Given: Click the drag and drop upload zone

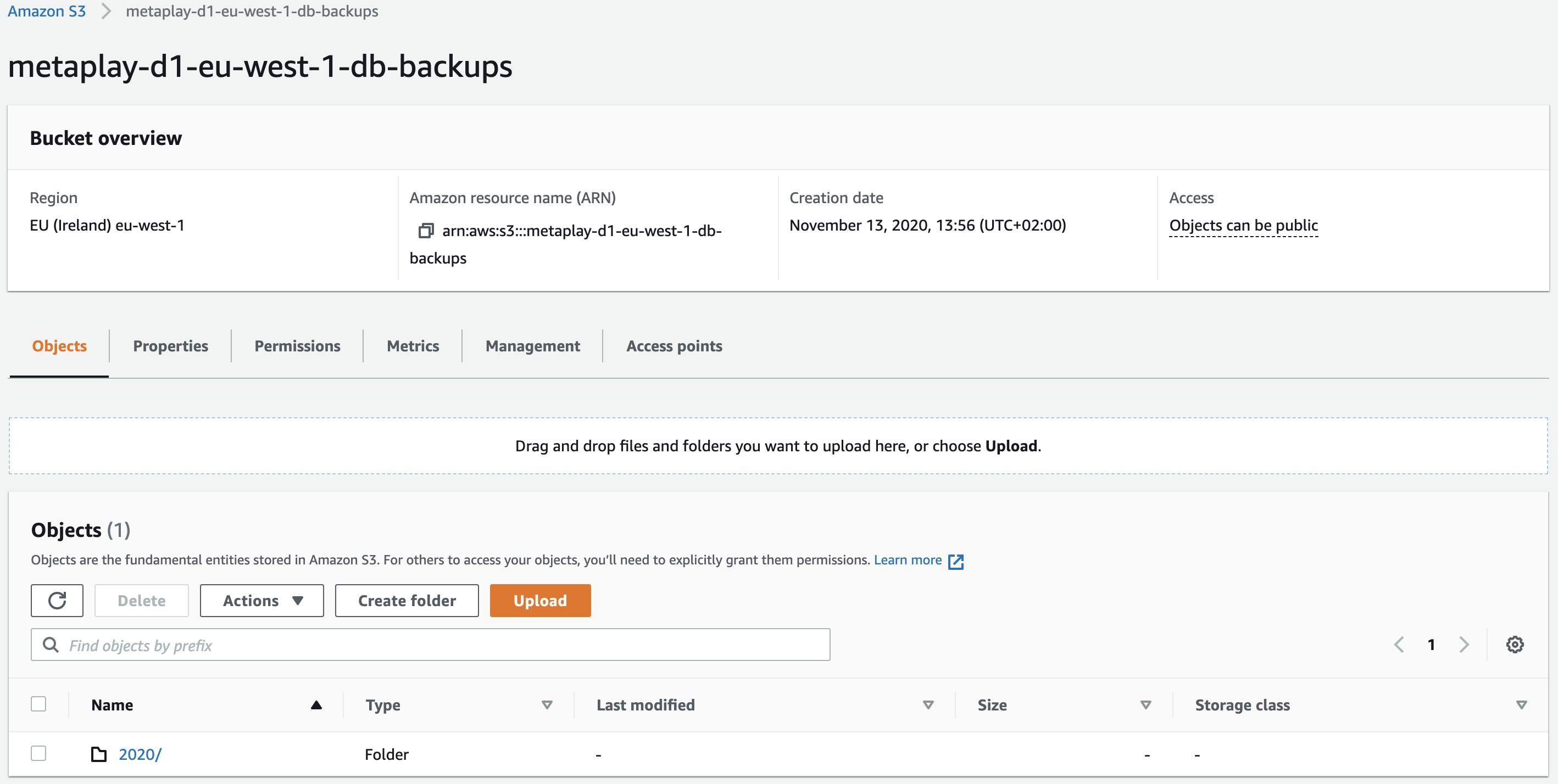Looking at the screenshot, I should (x=778, y=445).
